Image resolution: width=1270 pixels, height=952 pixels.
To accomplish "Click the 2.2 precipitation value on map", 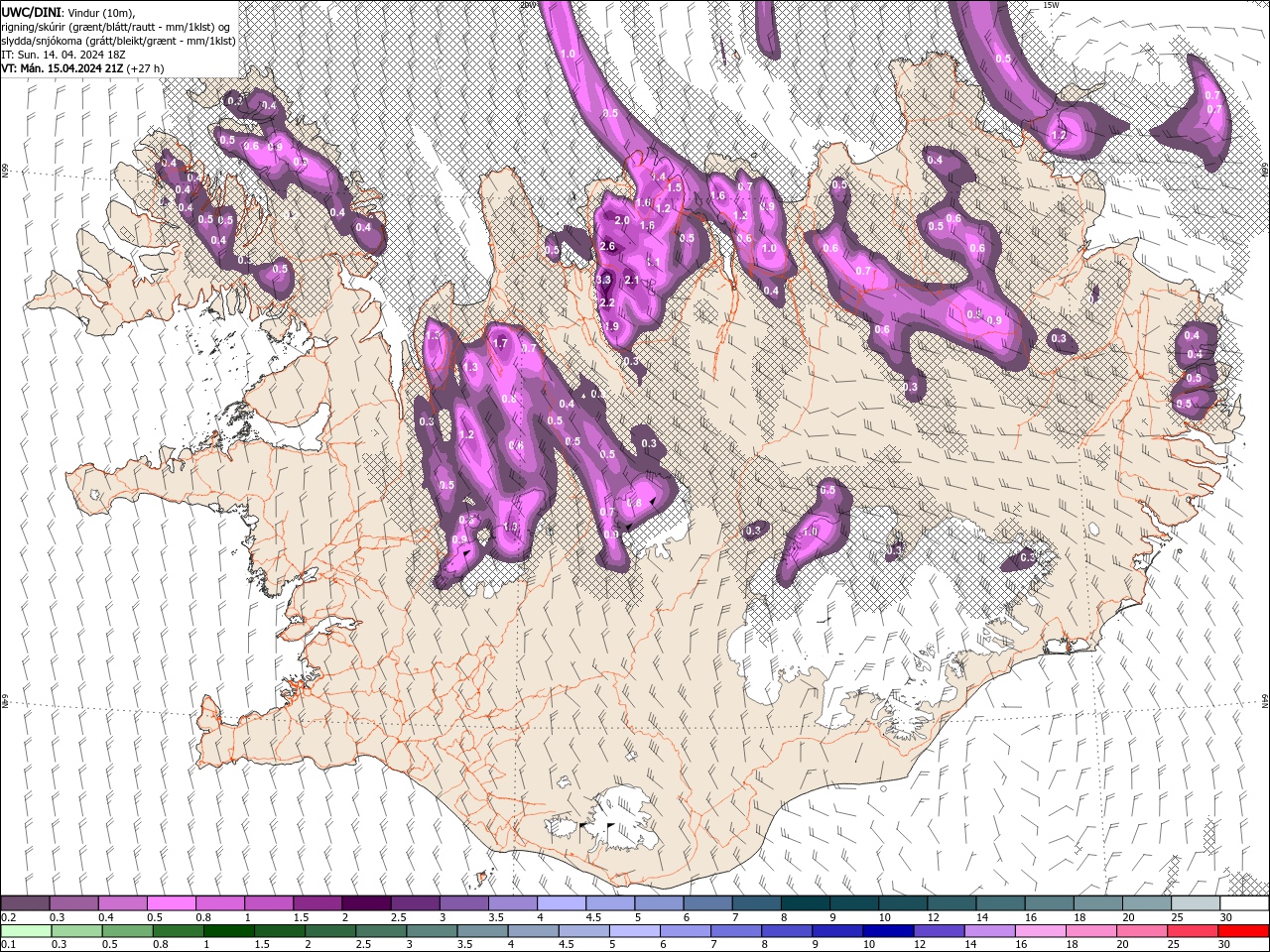I will tap(607, 302).
